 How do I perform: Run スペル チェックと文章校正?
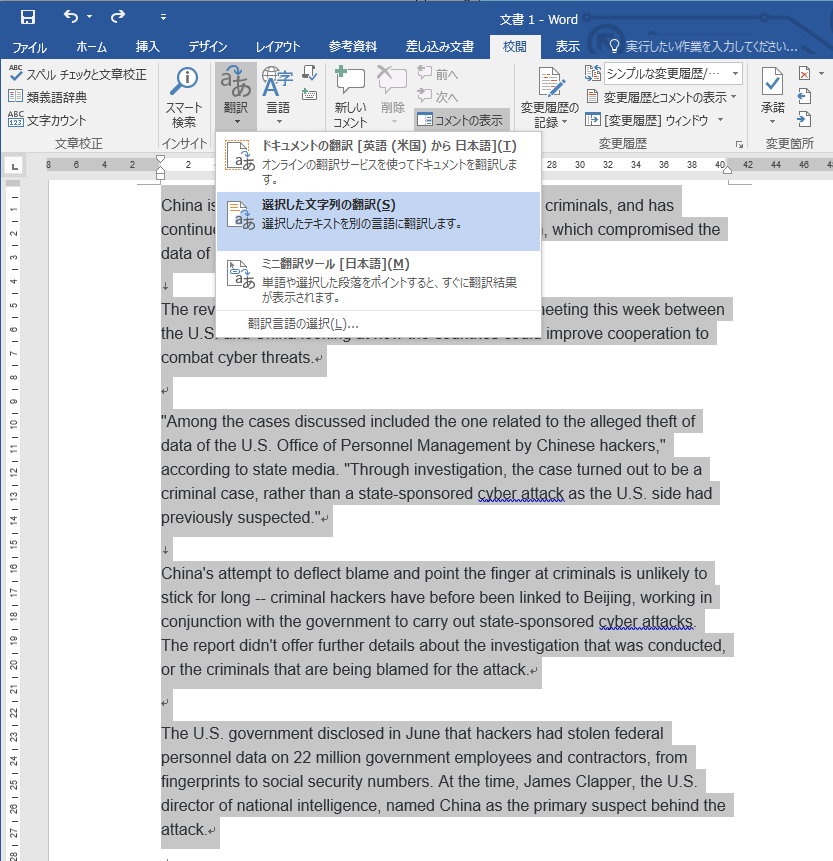(x=78, y=74)
